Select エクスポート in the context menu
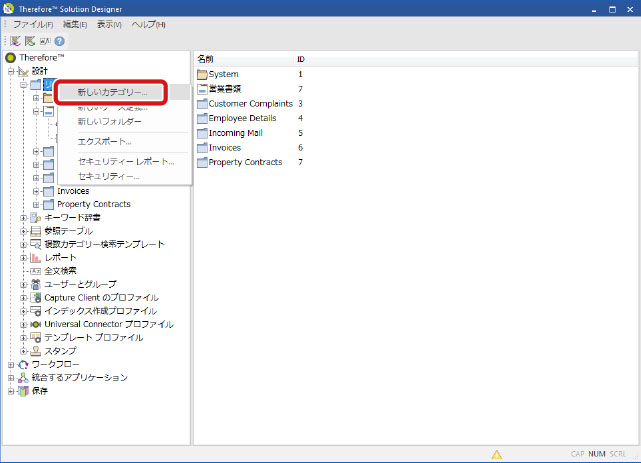 click(x=105, y=141)
